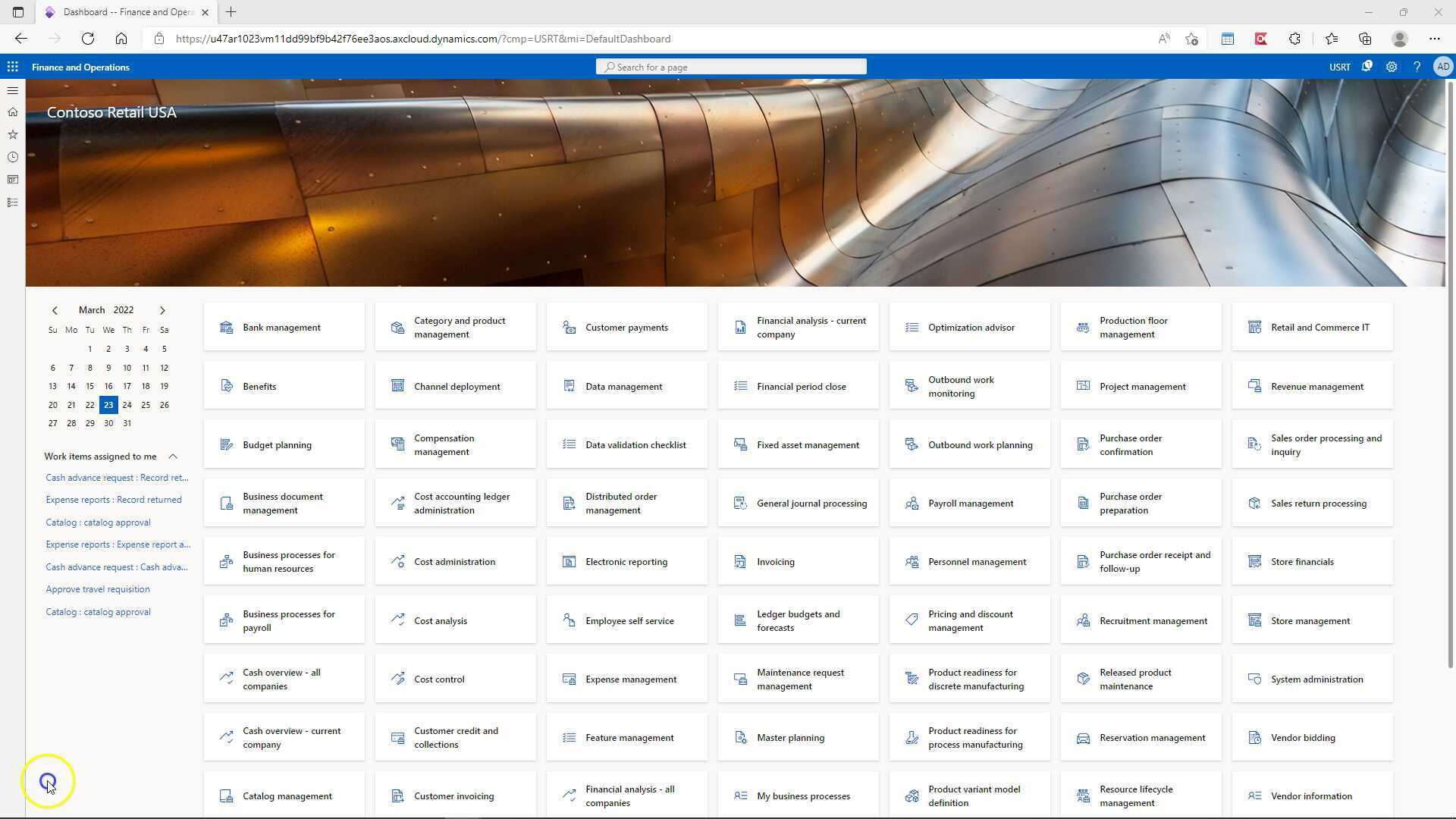Open Favorites star in left sidebar

click(x=13, y=134)
